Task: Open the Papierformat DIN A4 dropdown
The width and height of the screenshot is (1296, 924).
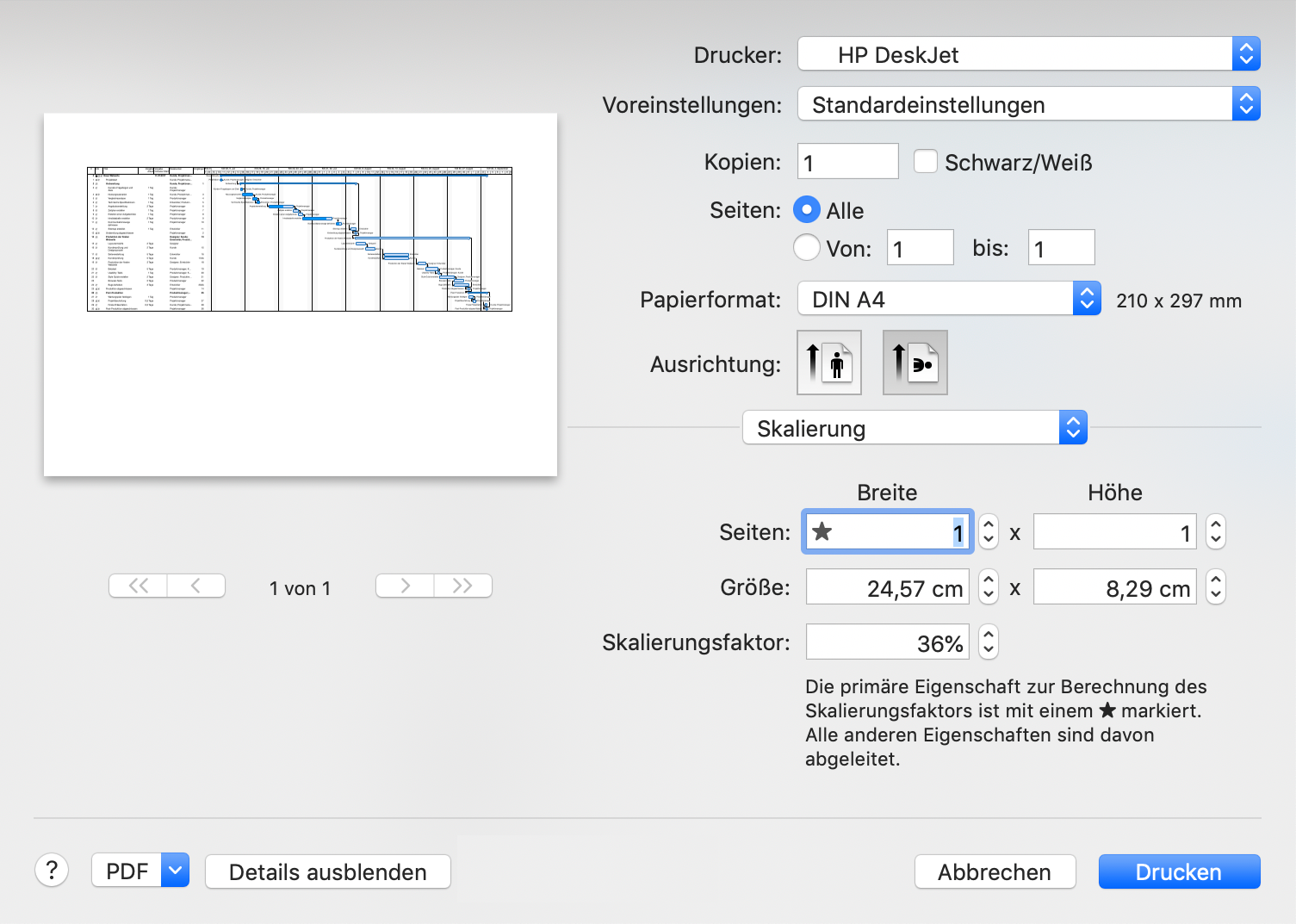Action: (948, 300)
